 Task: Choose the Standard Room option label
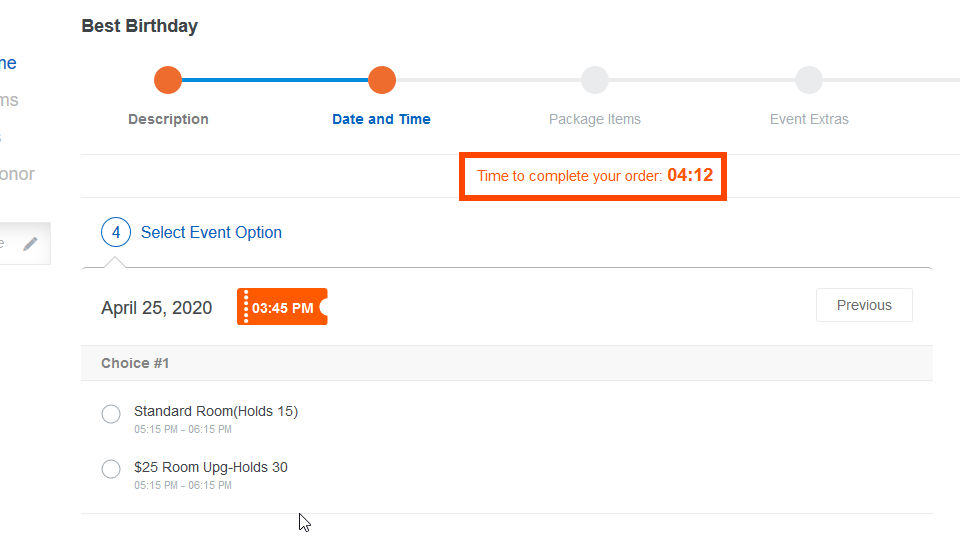point(216,411)
